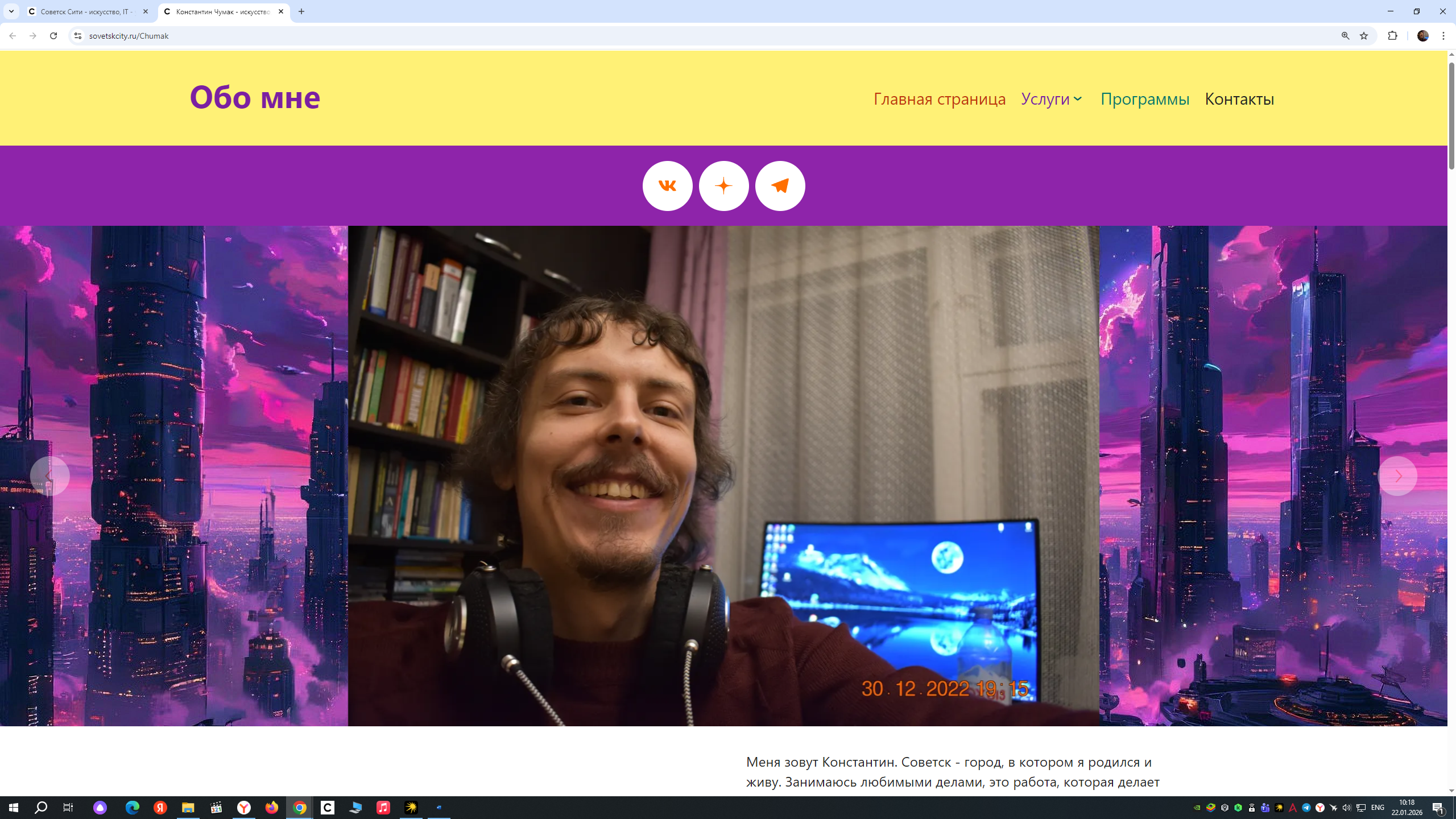Click the Chrome icon on the taskbar
This screenshot has width=1456, height=819.
(300, 808)
